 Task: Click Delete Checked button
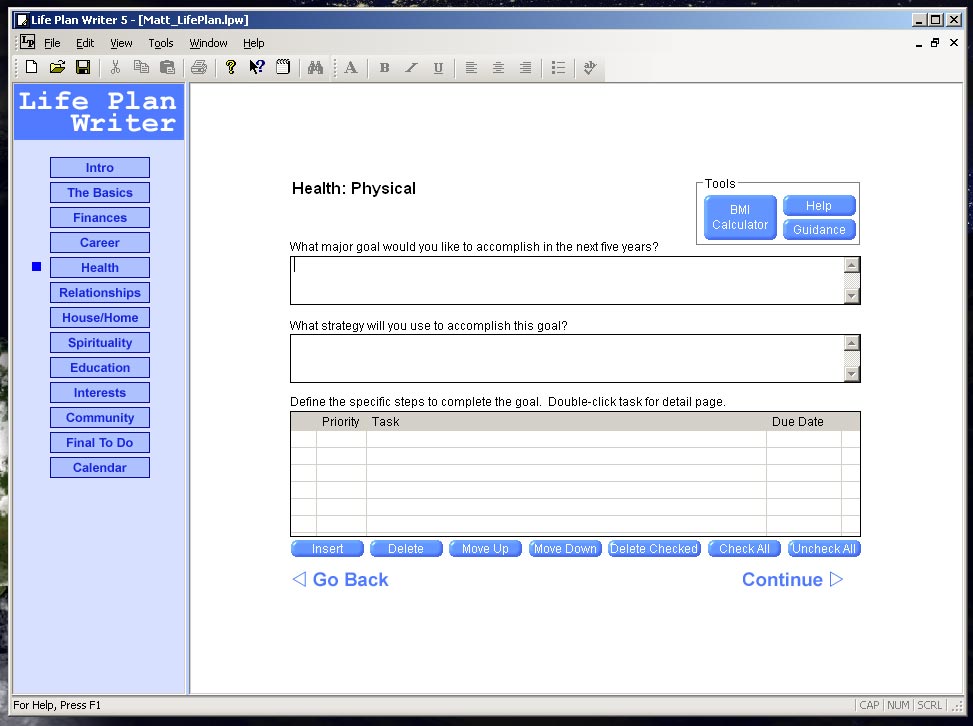[x=654, y=549]
